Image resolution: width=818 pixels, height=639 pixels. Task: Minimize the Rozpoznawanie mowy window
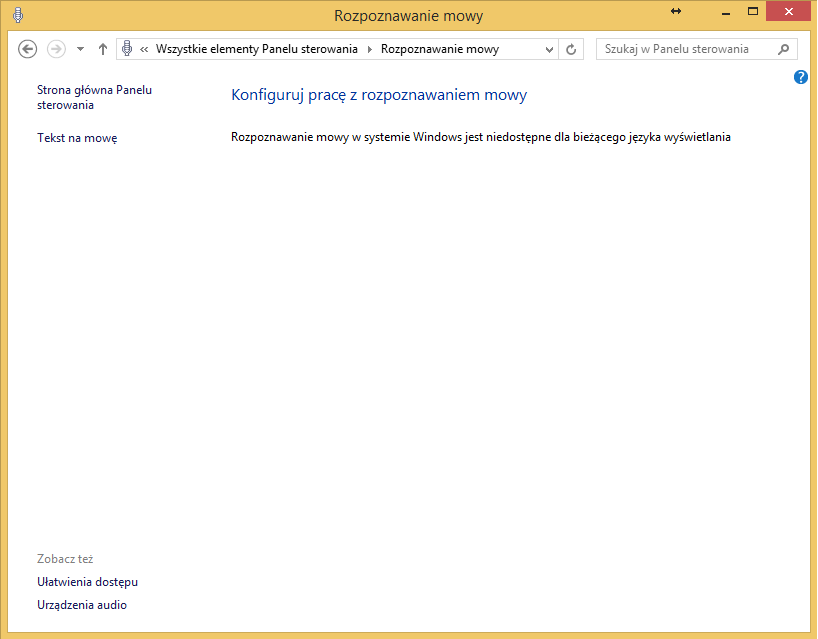click(726, 12)
